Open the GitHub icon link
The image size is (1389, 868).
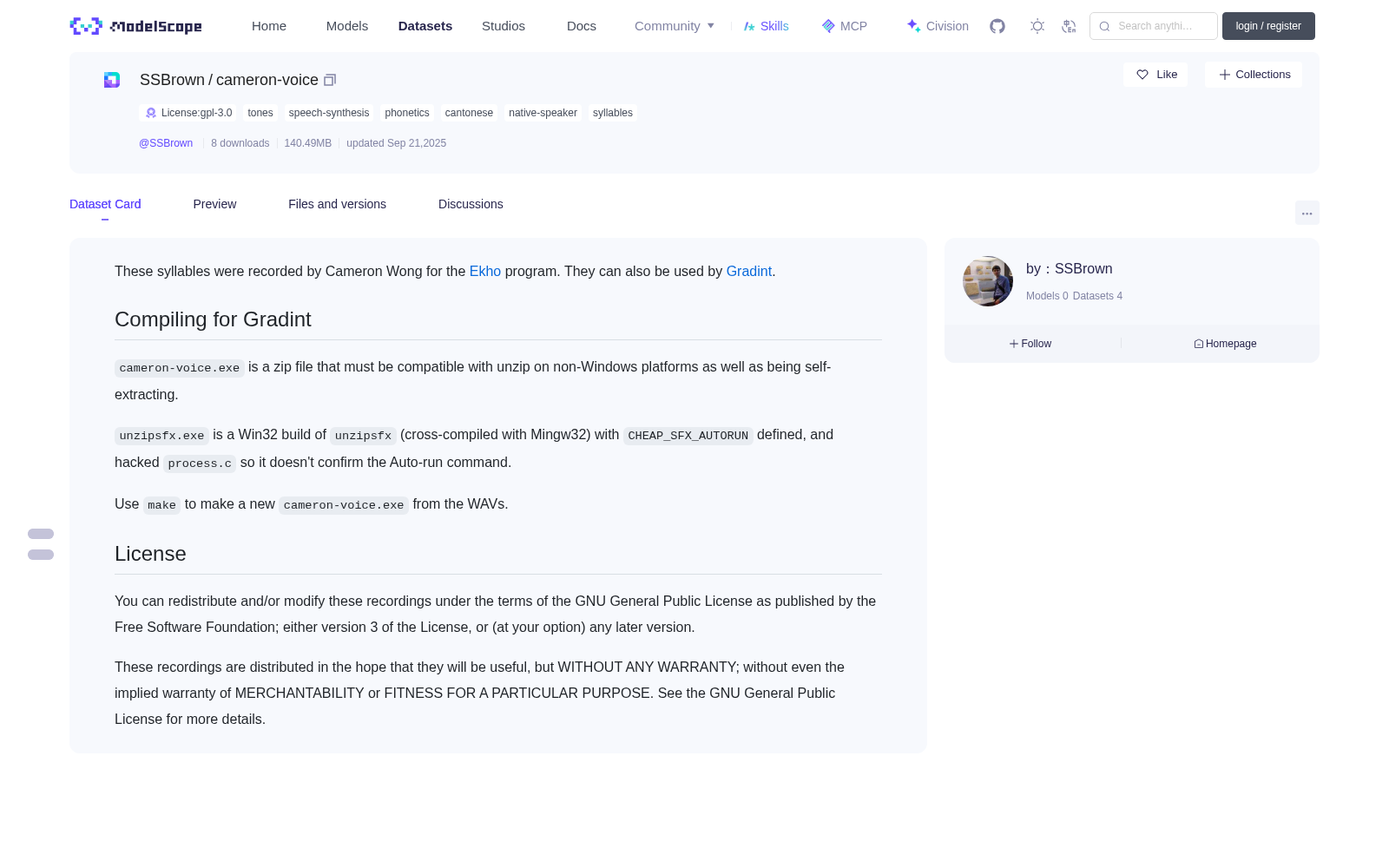coord(997,26)
